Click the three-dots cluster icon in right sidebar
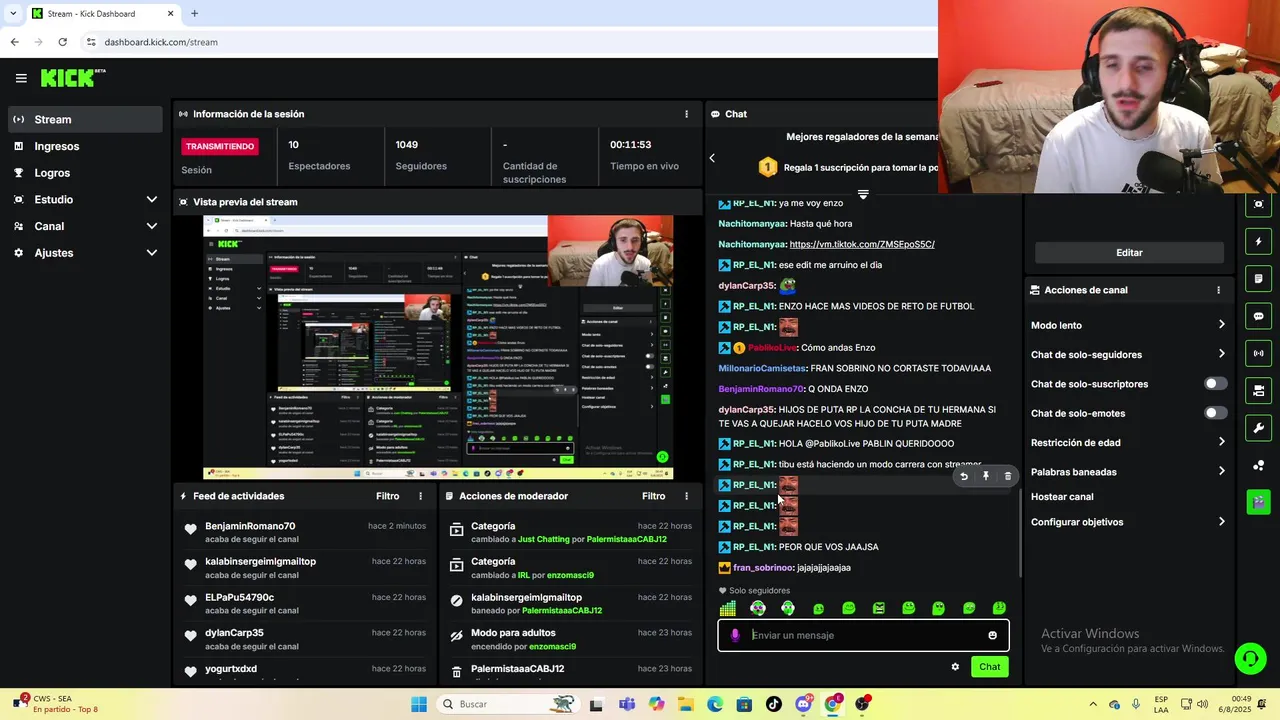 (x=1258, y=465)
